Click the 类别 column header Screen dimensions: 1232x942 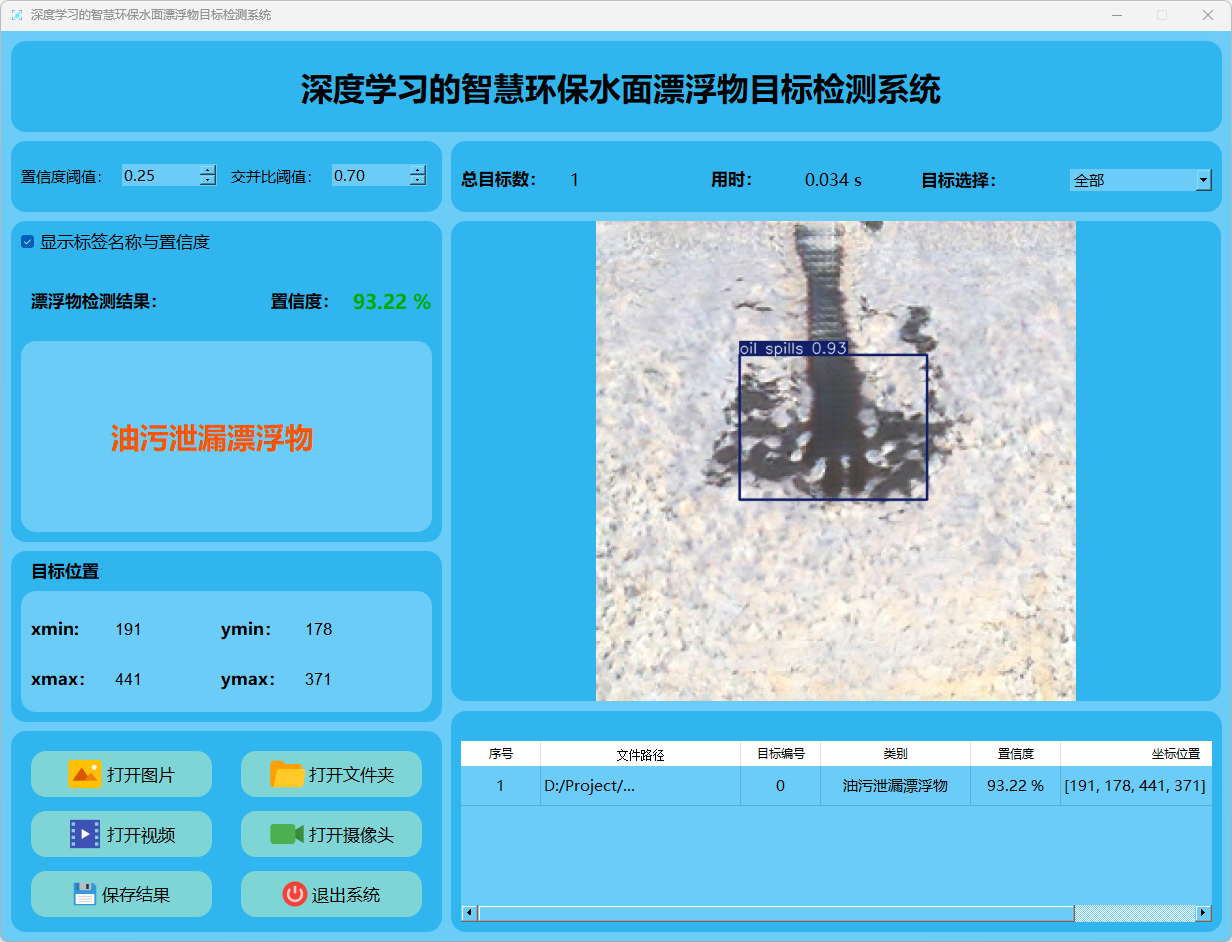tap(895, 754)
